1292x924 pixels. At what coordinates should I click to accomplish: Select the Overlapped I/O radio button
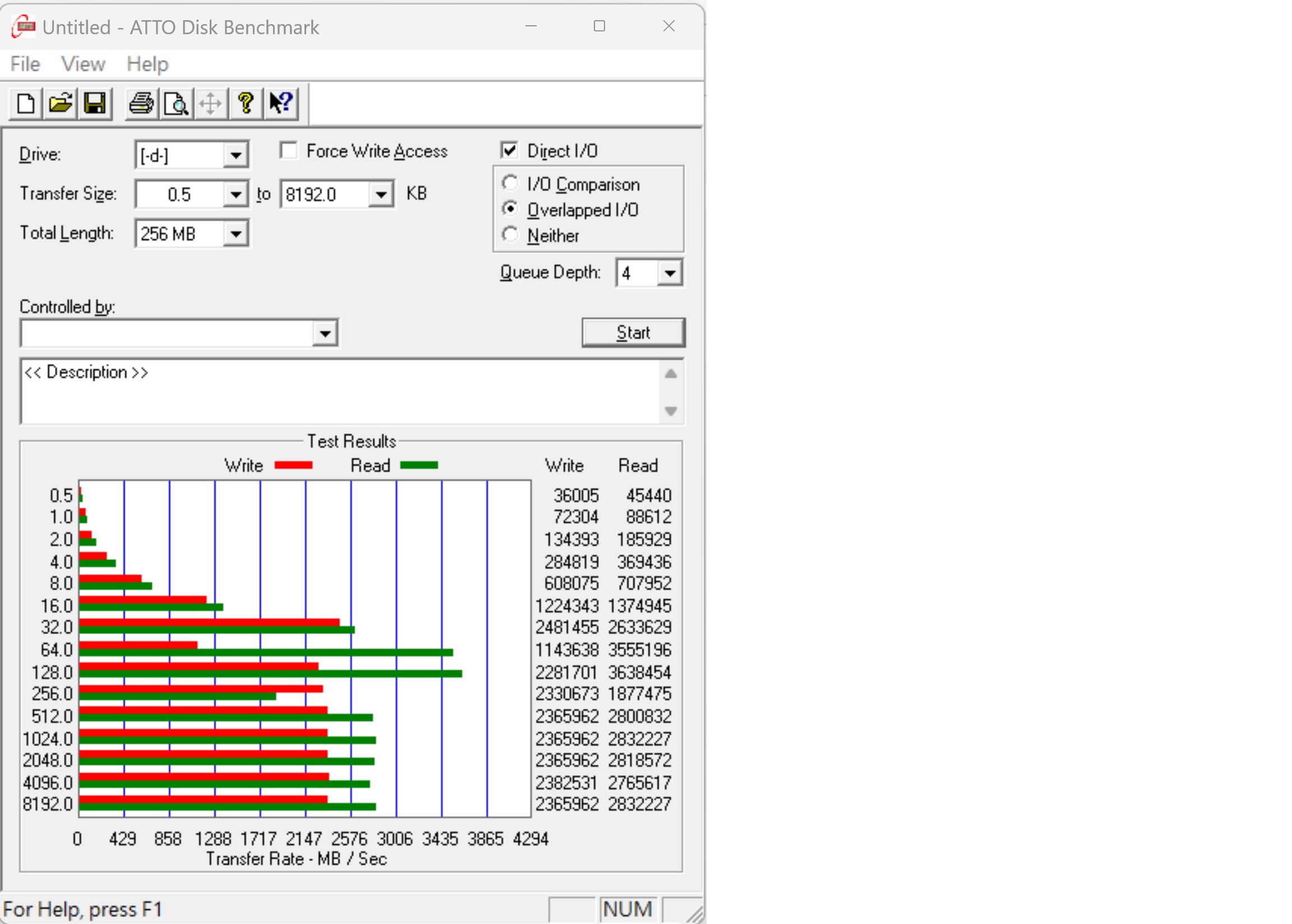[510, 209]
